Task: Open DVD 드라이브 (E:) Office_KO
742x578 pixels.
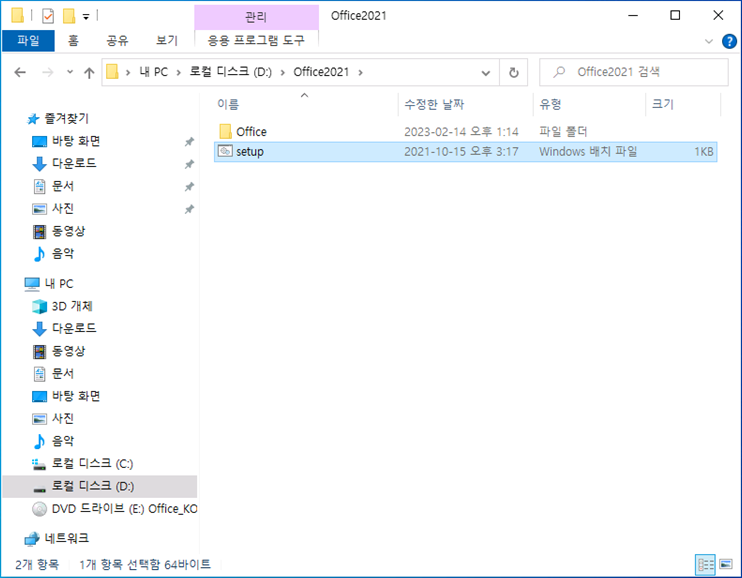Action: [124, 508]
